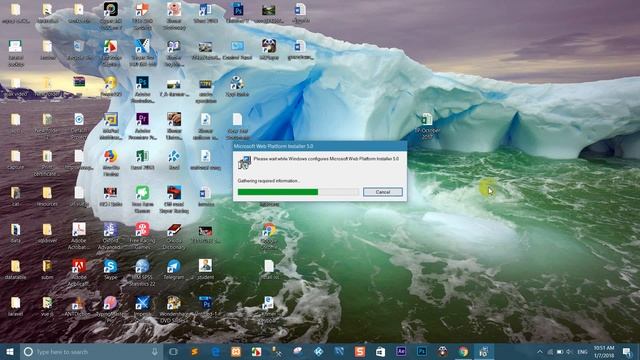Click the Type here to search box

92,351
